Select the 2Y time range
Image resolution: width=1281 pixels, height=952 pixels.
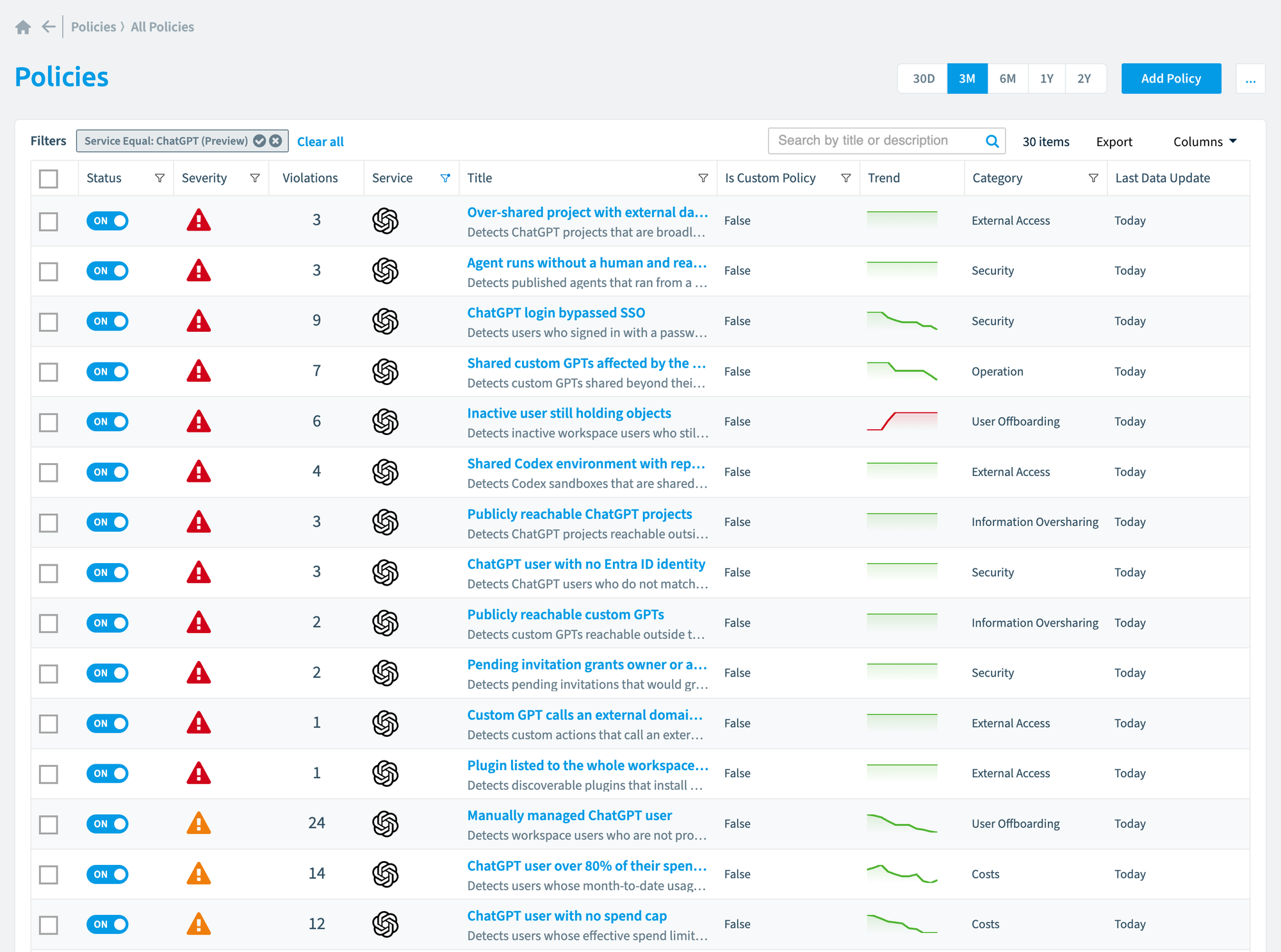[1084, 79]
